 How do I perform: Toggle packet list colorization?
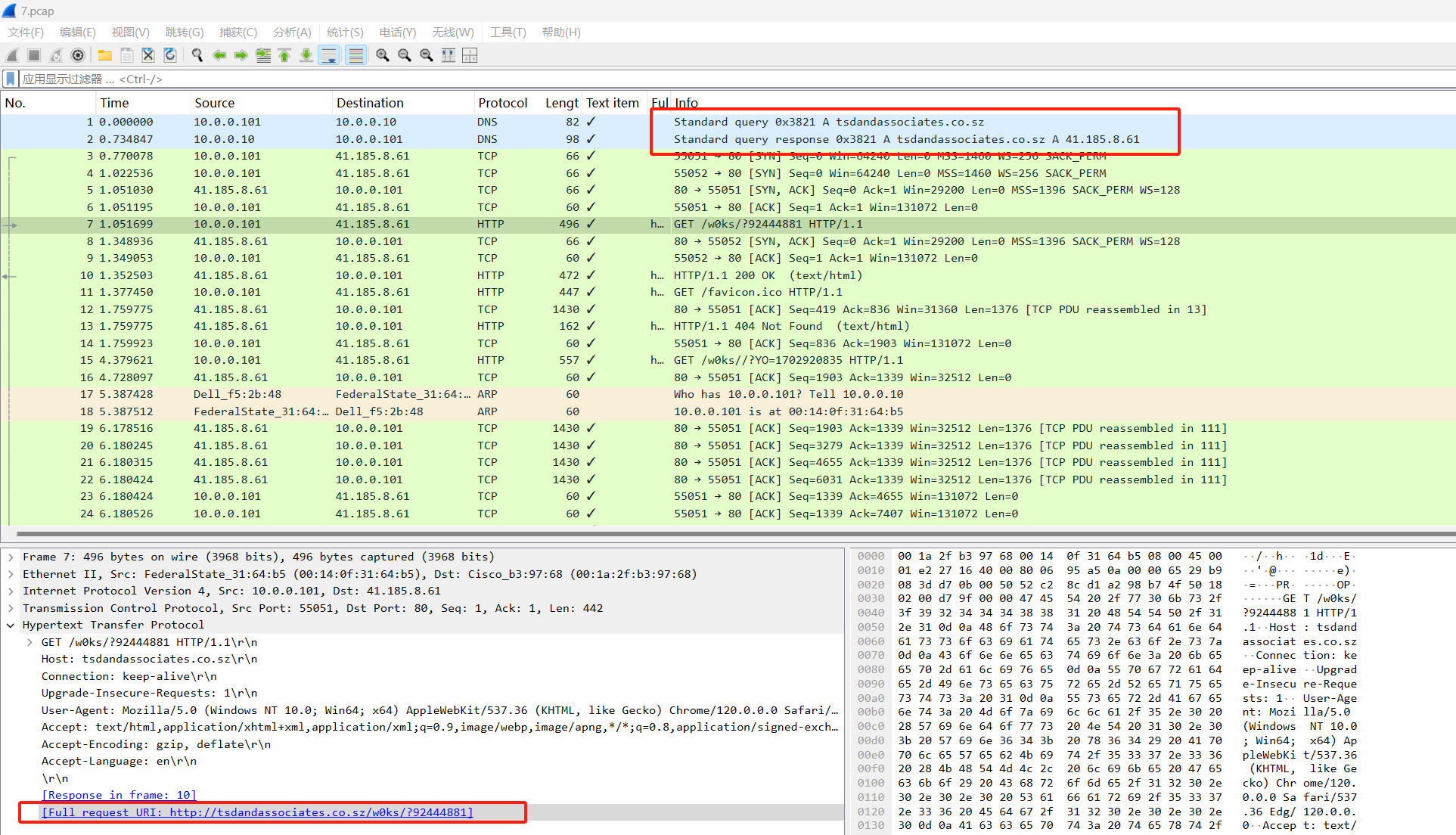pyautogui.click(x=355, y=55)
